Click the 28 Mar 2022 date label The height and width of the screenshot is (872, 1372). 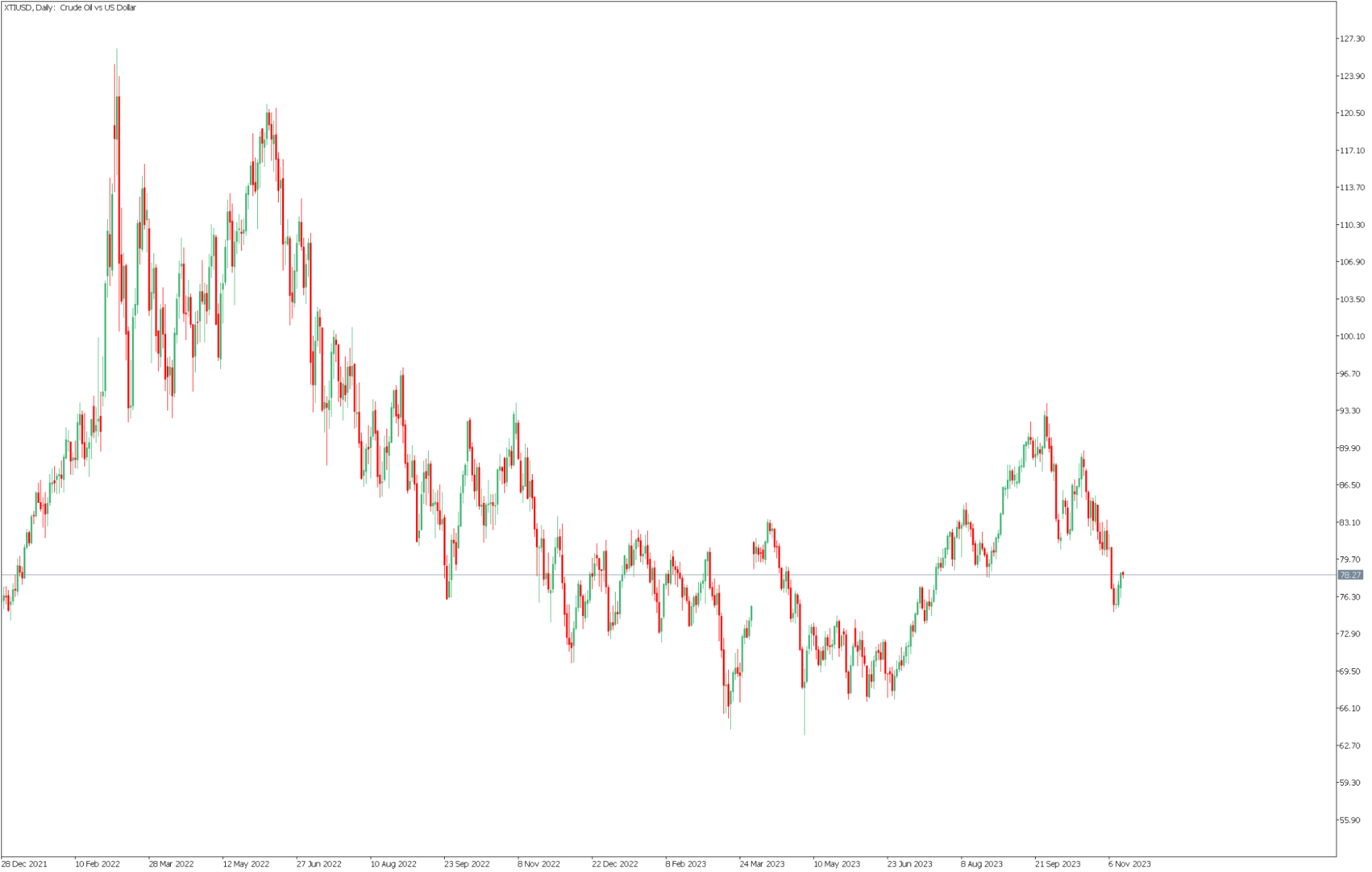172,864
